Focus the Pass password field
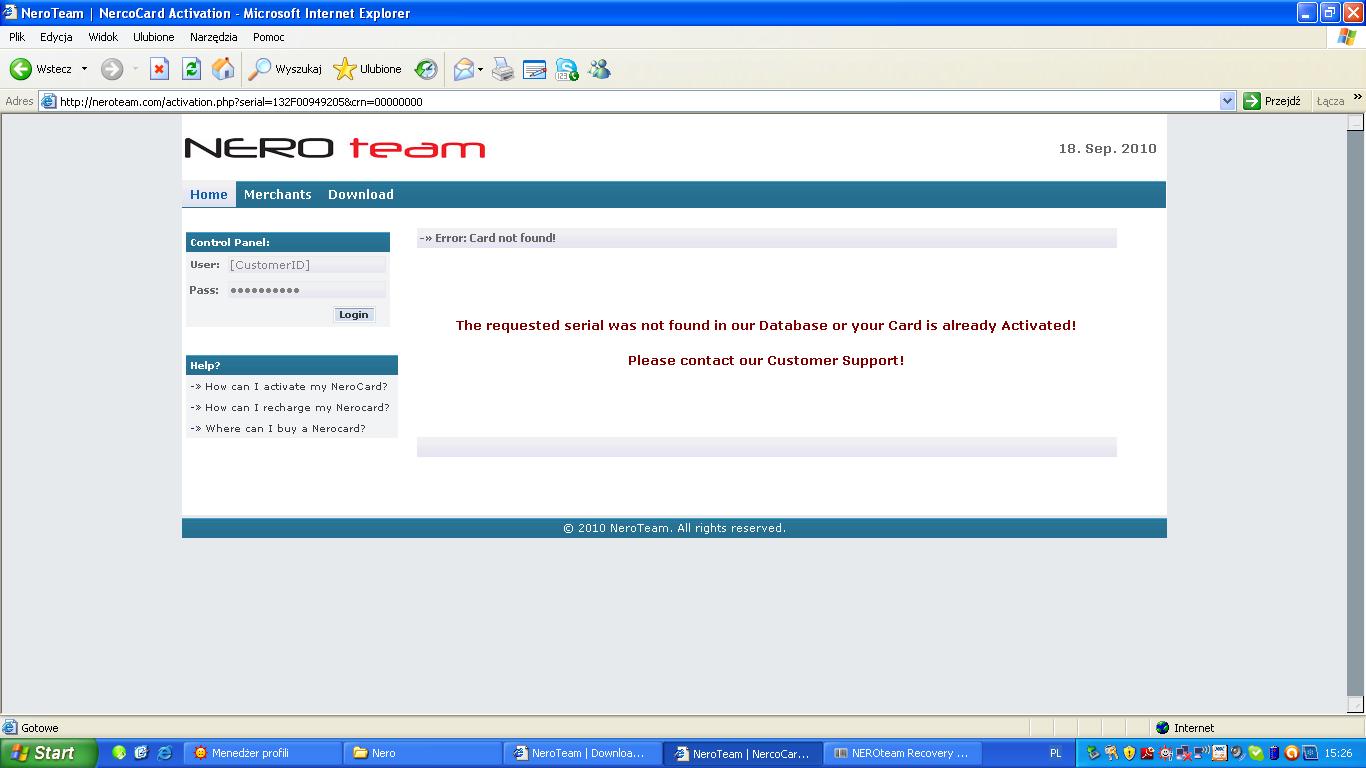 [x=307, y=290]
